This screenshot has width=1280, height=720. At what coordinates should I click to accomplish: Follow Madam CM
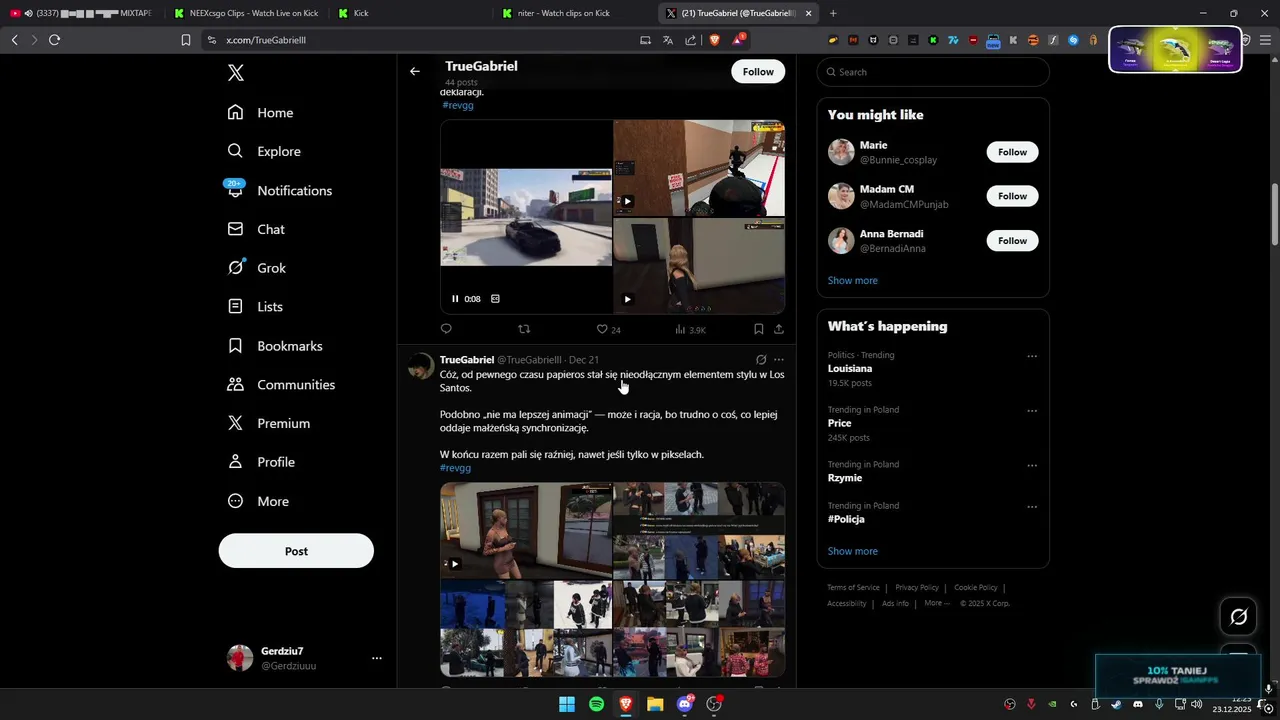[1012, 196]
